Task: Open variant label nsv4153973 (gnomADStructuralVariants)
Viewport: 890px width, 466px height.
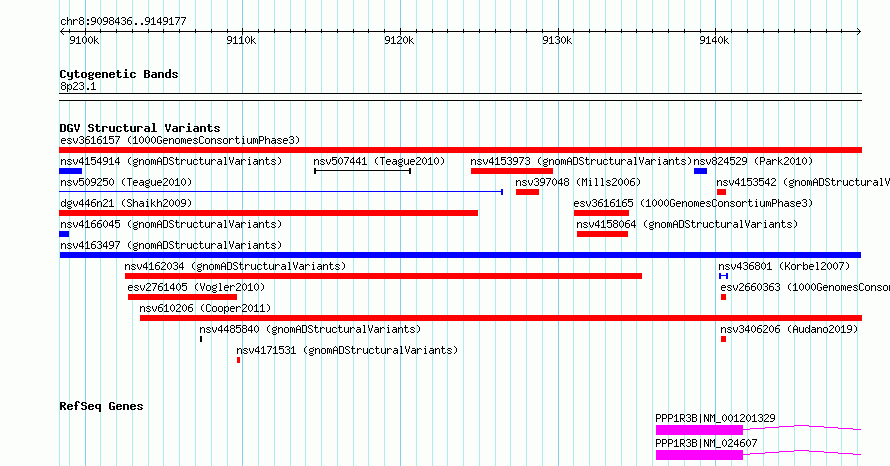Action: [581, 161]
